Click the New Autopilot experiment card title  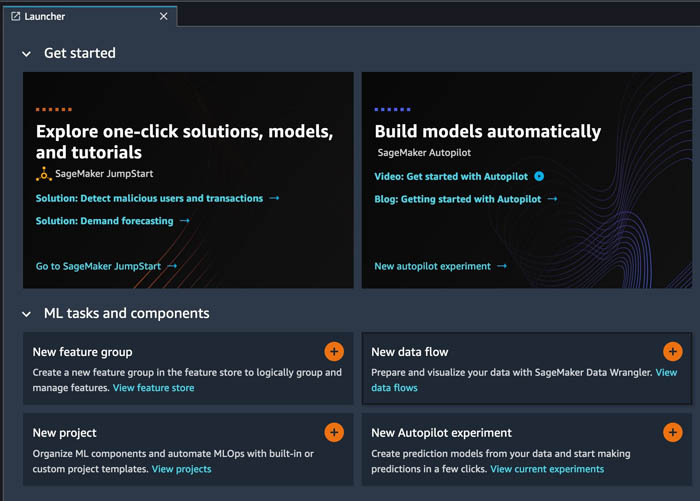pyautogui.click(x=441, y=433)
